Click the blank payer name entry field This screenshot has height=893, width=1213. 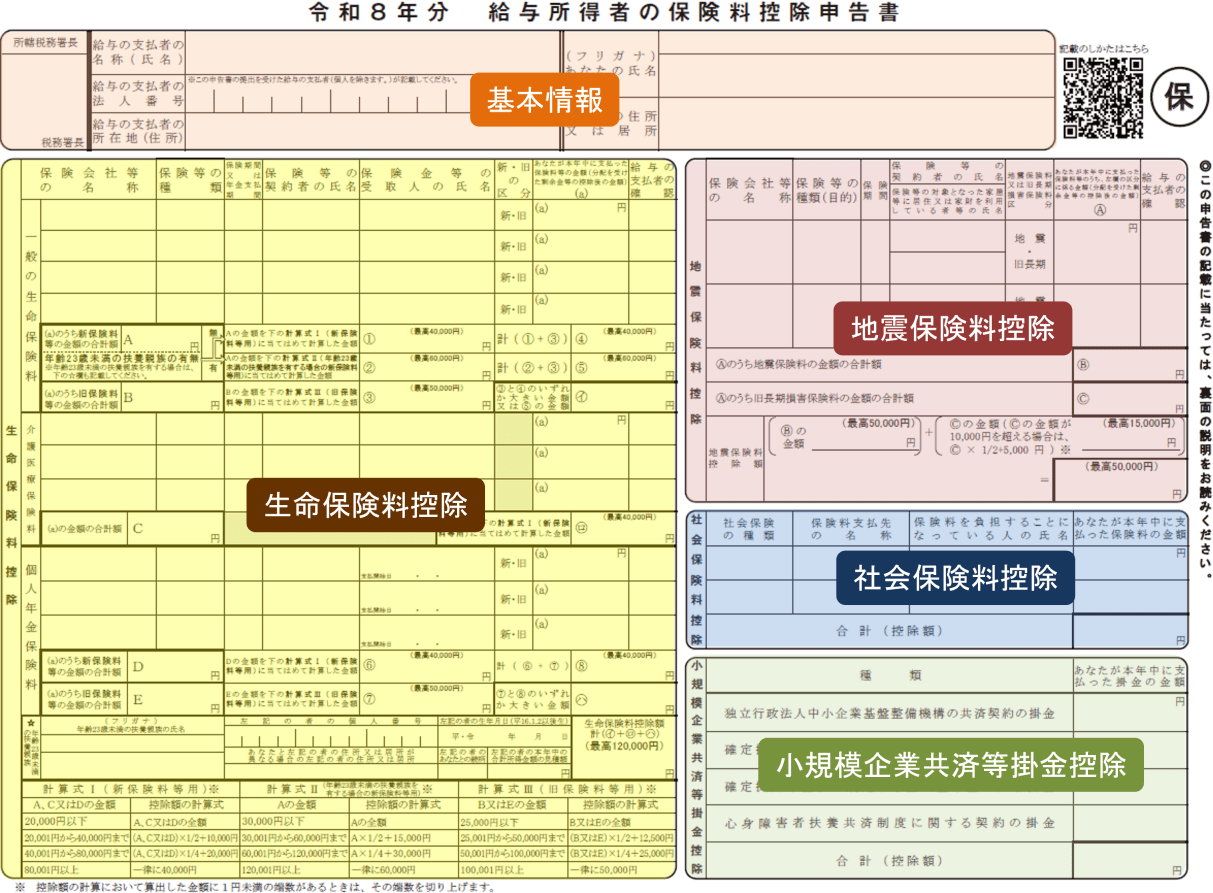373,50
